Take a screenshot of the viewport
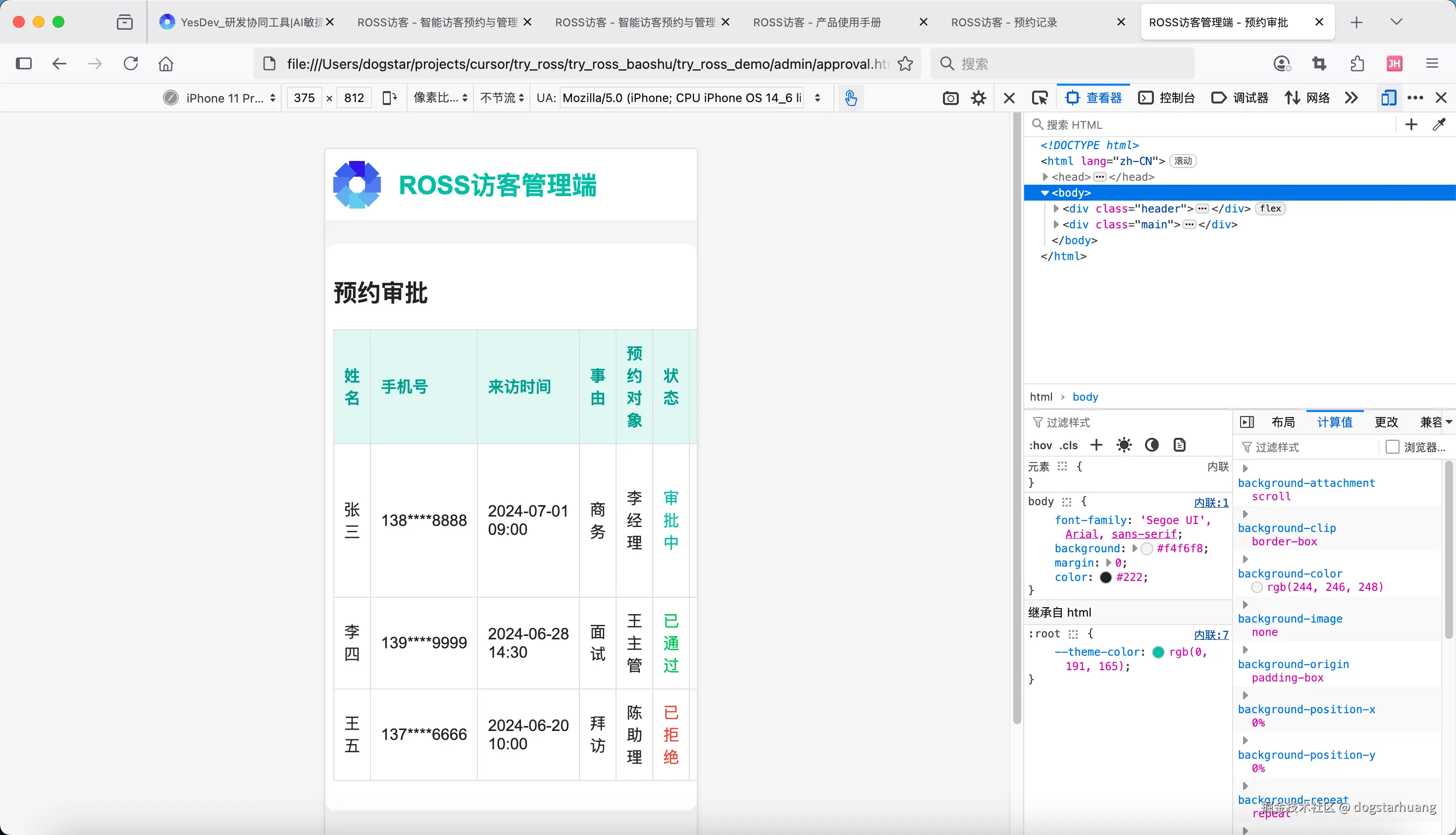 [950, 98]
